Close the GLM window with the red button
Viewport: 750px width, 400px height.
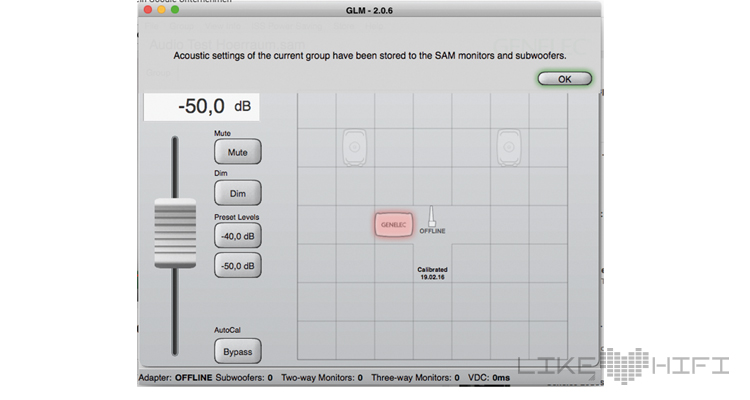(x=148, y=10)
